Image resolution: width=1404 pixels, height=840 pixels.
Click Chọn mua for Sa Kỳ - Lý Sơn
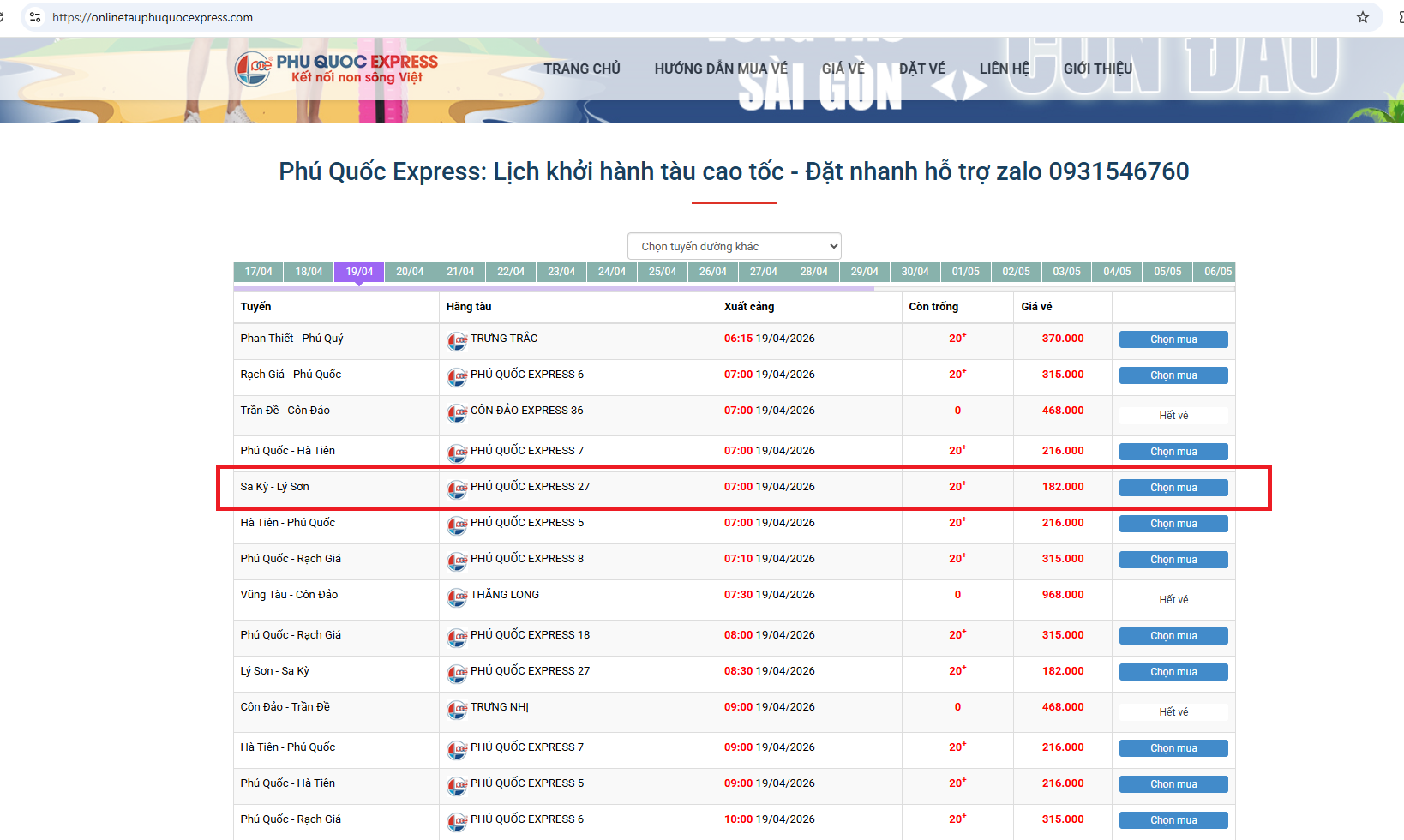point(1173,488)
